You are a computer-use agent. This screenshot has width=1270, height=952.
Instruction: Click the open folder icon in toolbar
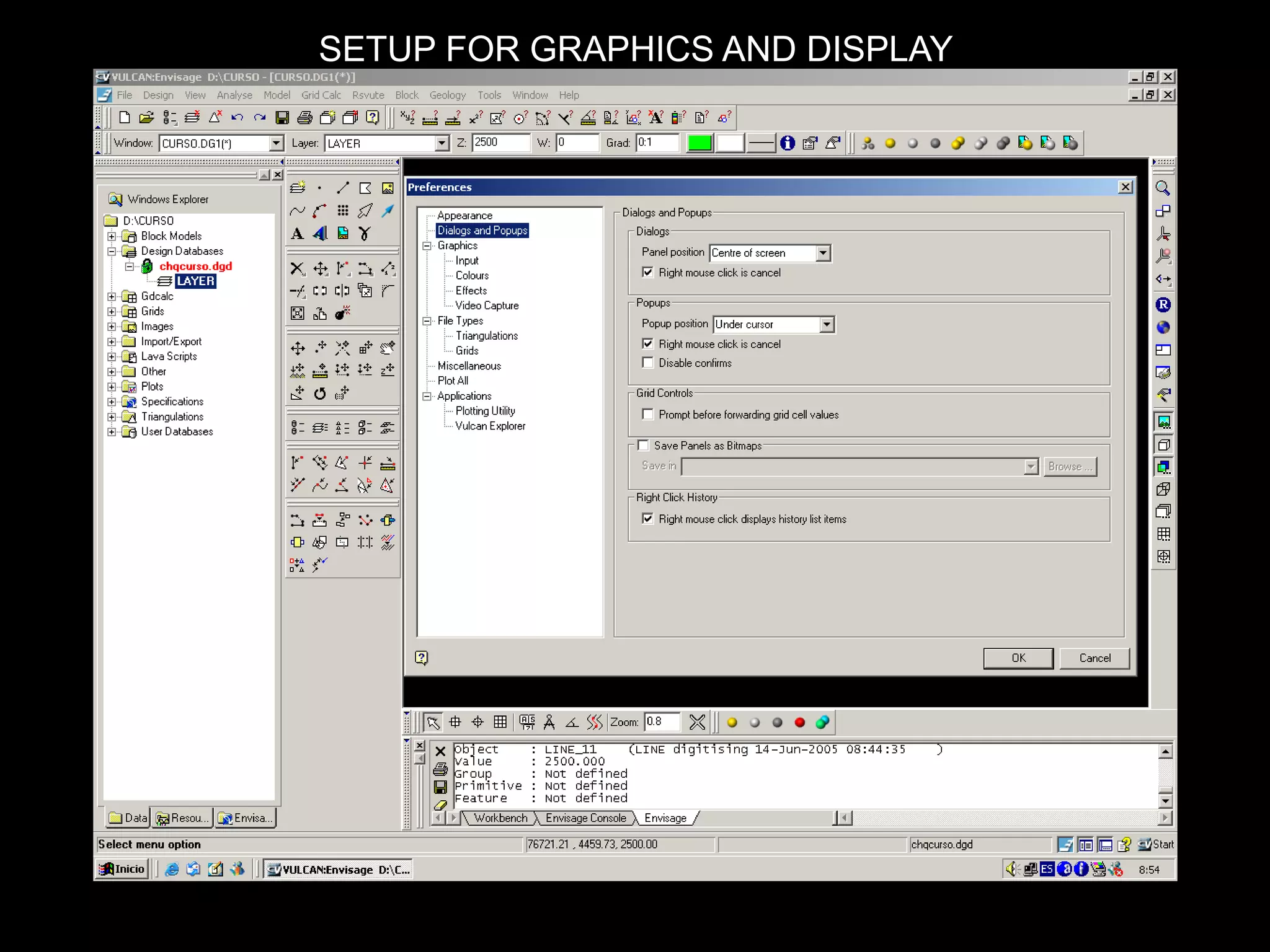[146, 118]
